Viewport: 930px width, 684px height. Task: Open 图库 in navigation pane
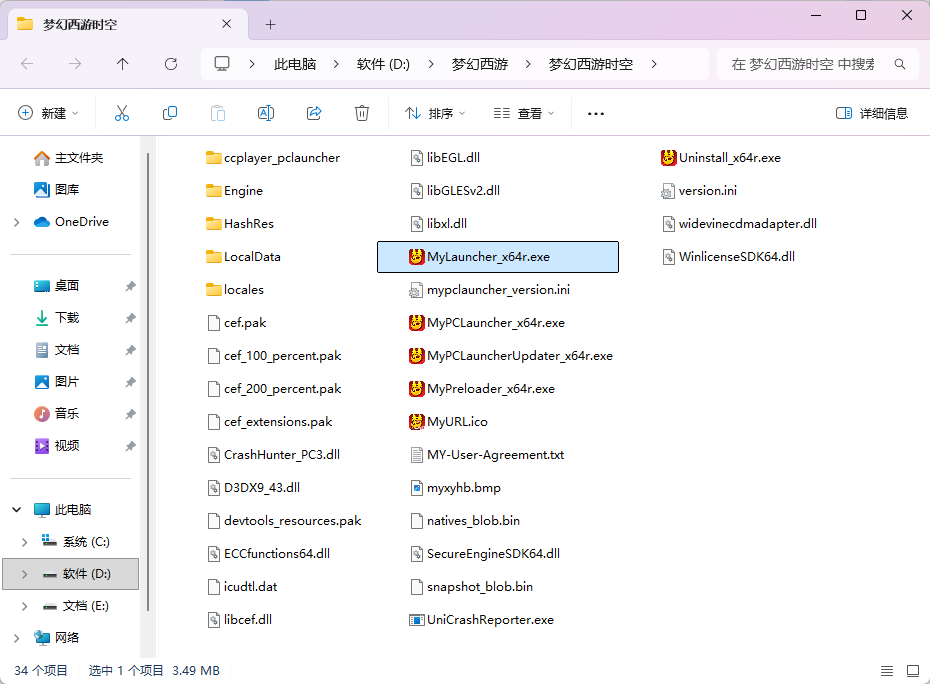(56, 190)
